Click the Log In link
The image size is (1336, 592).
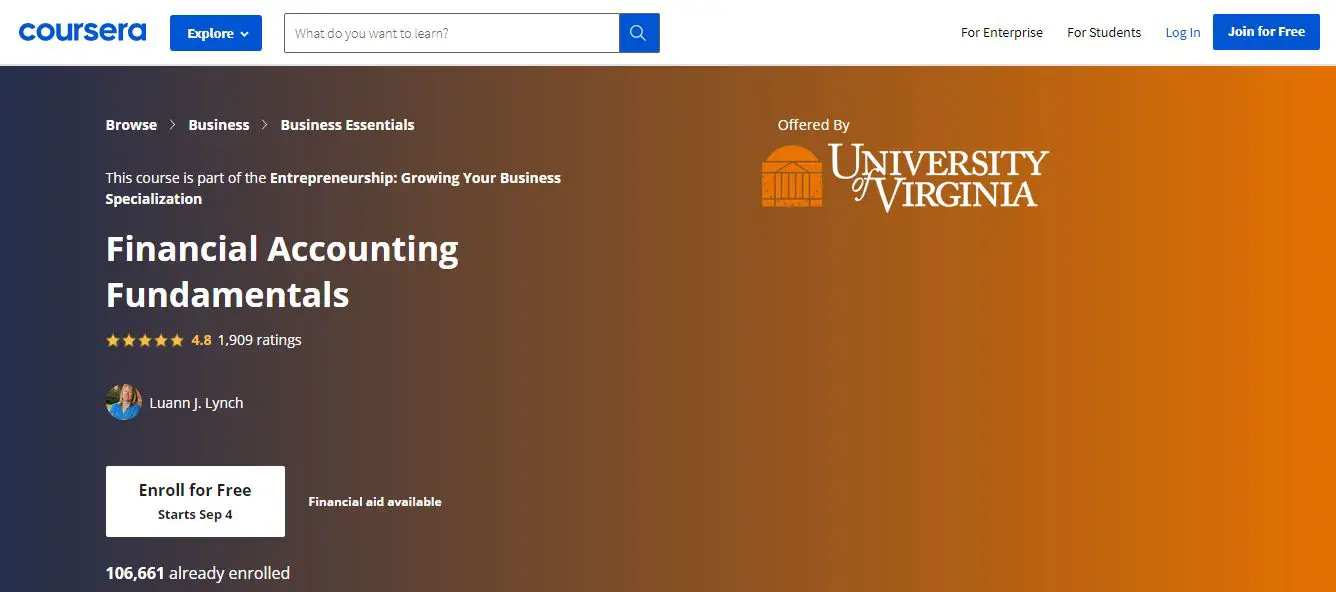pos(1182,32)
